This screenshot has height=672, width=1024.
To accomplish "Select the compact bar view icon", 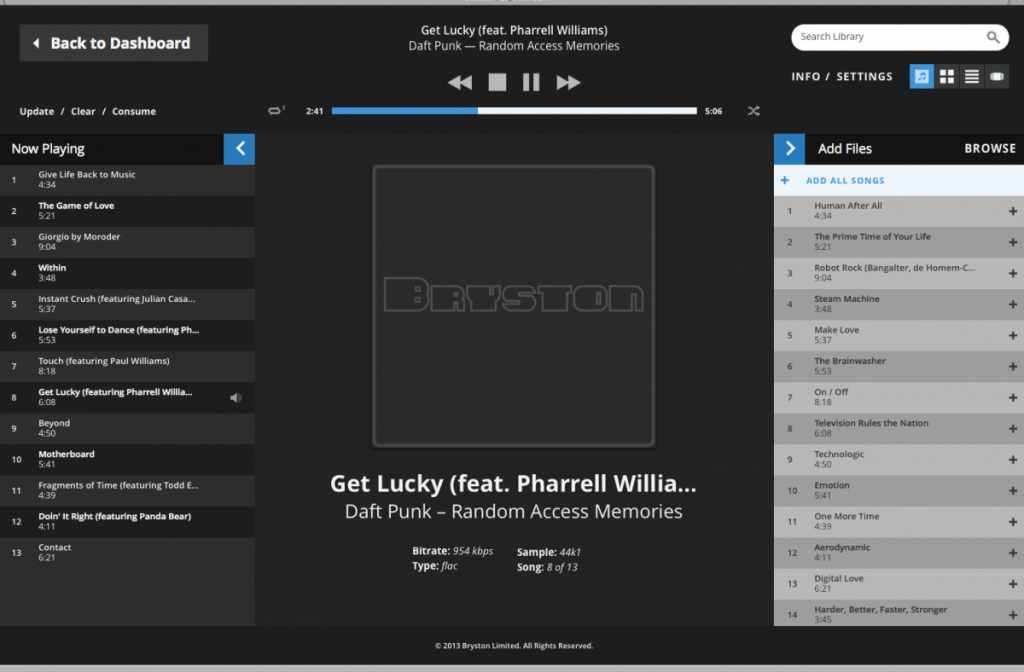I will (997, 76).
